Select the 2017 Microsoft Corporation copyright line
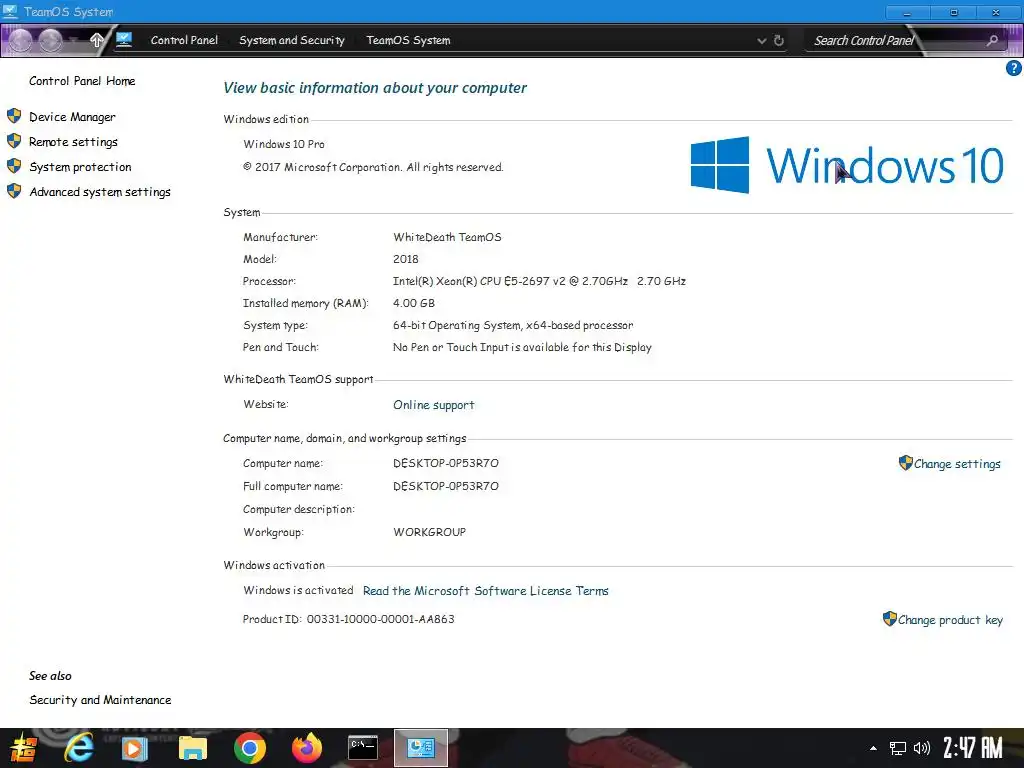The width and height of the screenshot is (1024, 768). click(373, 167)
